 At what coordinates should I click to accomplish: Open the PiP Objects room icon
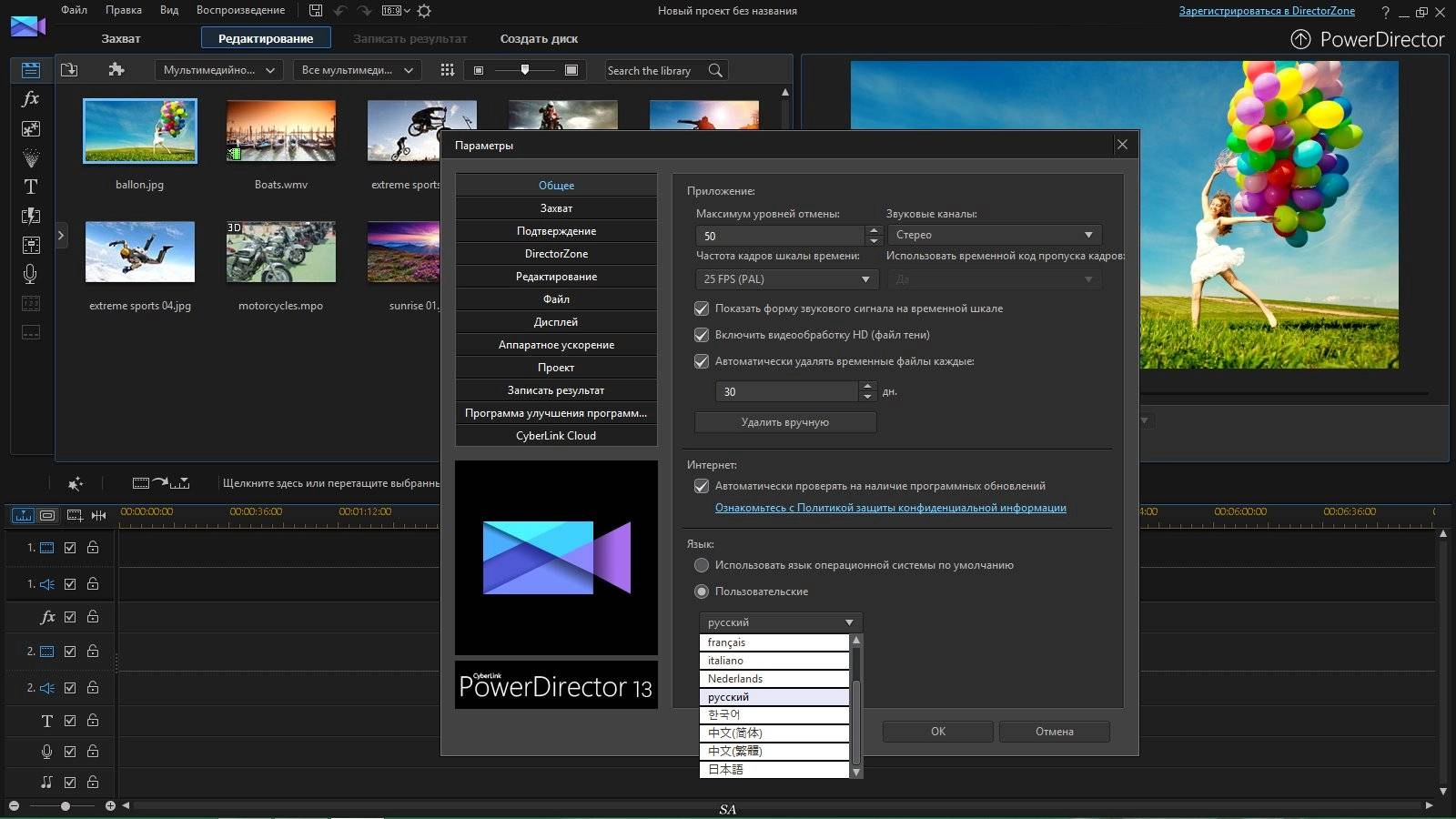31,128
